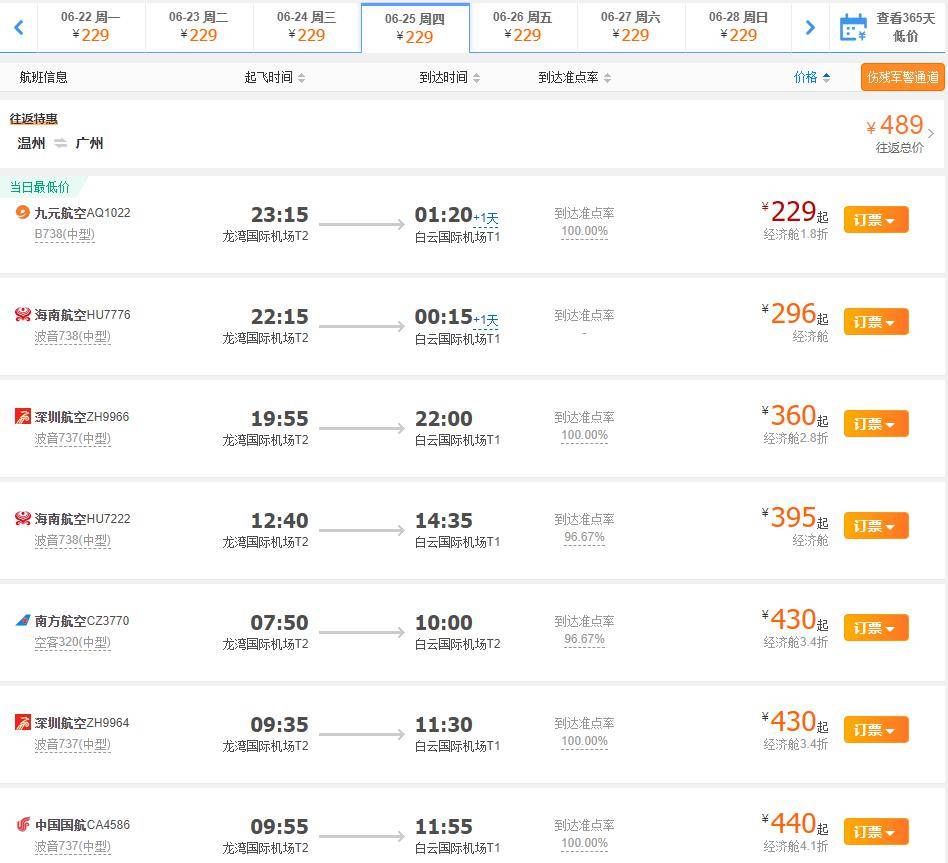Open the 365-day low price calendar icon
Screen dimensions: 948x863
tap(854, 27)
